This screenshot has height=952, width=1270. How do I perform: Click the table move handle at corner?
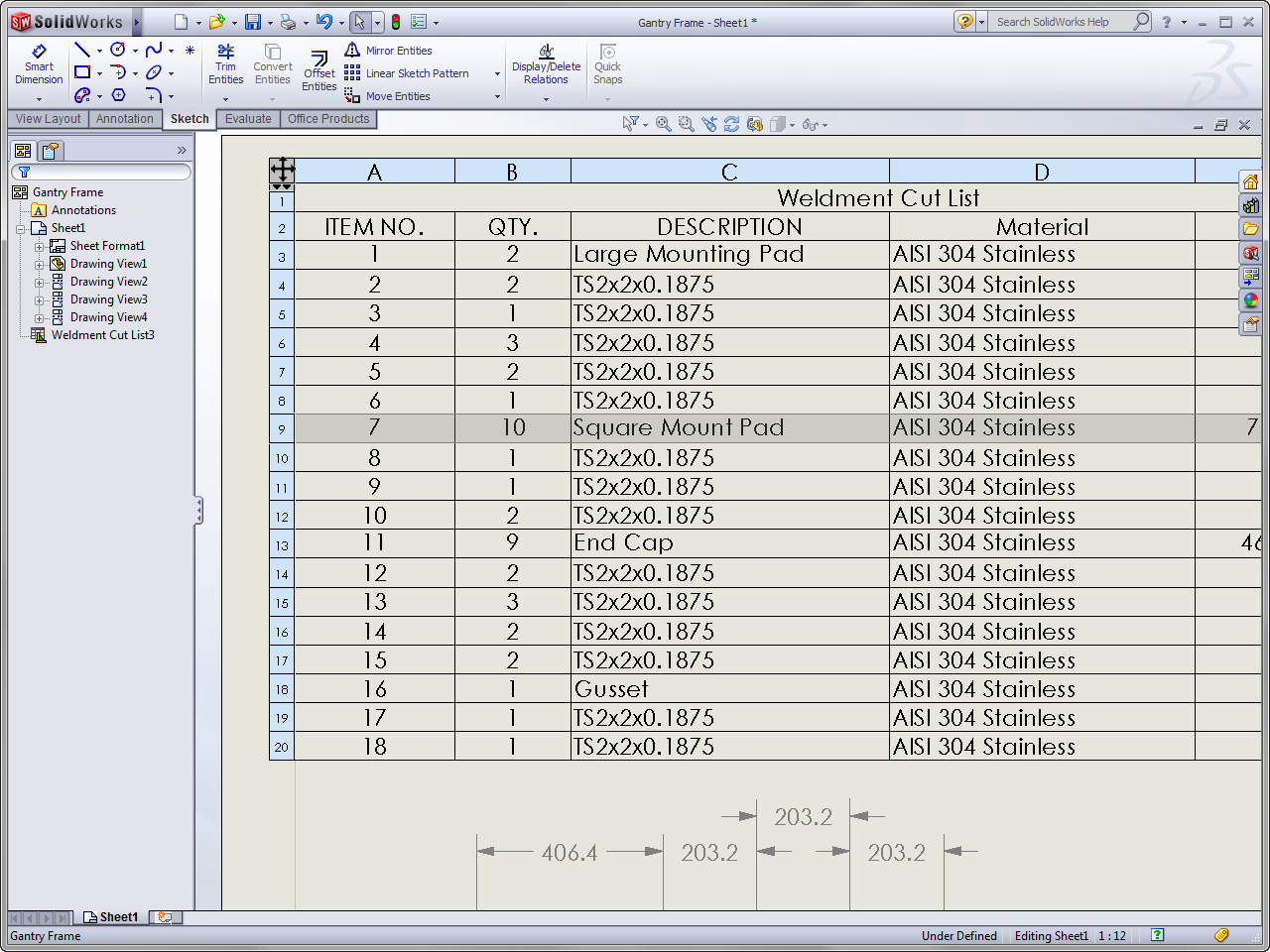[282, 170]
